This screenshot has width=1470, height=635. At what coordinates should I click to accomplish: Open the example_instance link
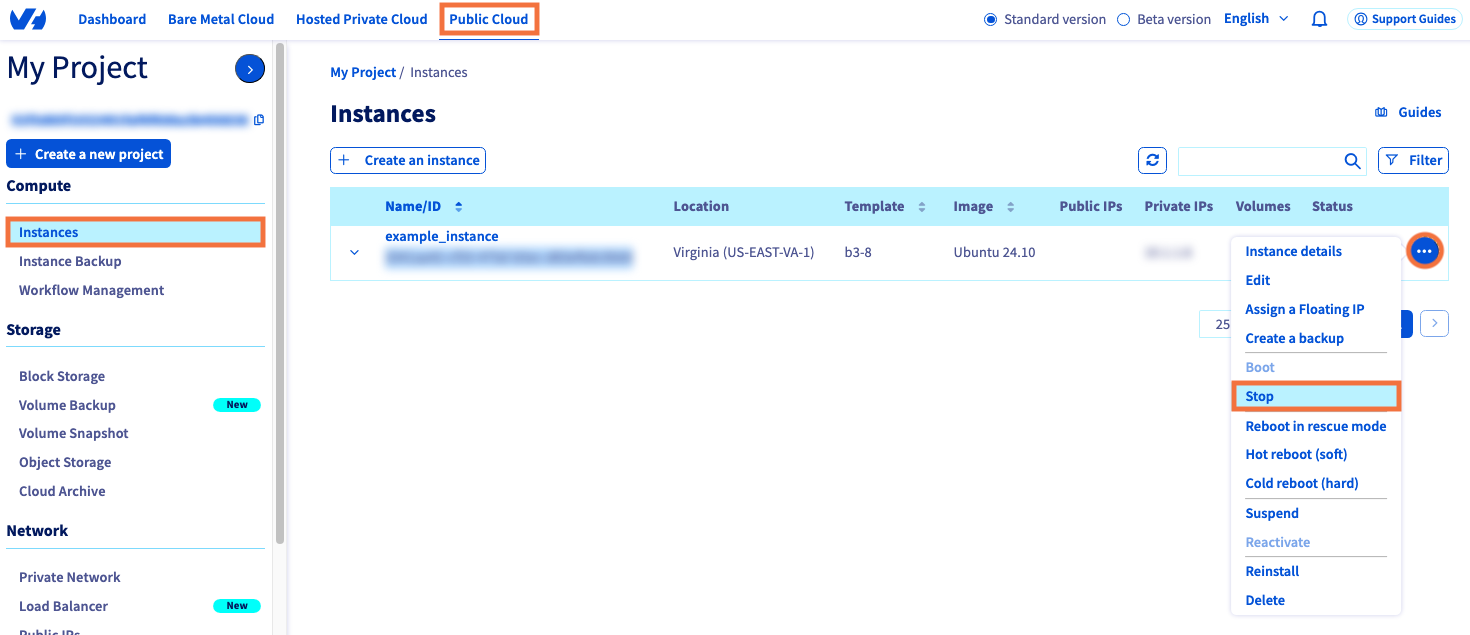click(x=441, y=237)
